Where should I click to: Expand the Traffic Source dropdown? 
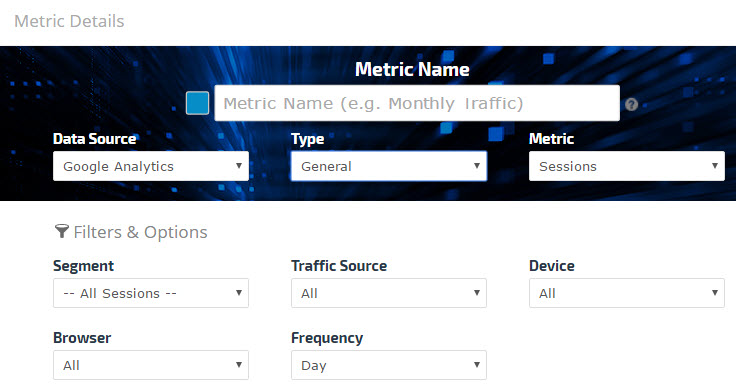point(389,293)
